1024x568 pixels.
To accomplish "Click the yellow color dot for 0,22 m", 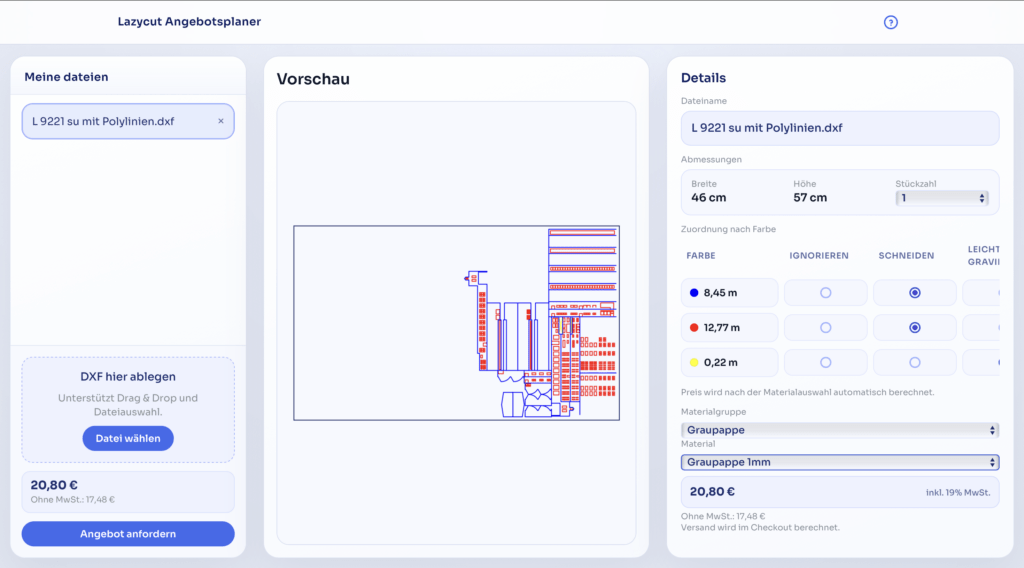I will 694,362.
